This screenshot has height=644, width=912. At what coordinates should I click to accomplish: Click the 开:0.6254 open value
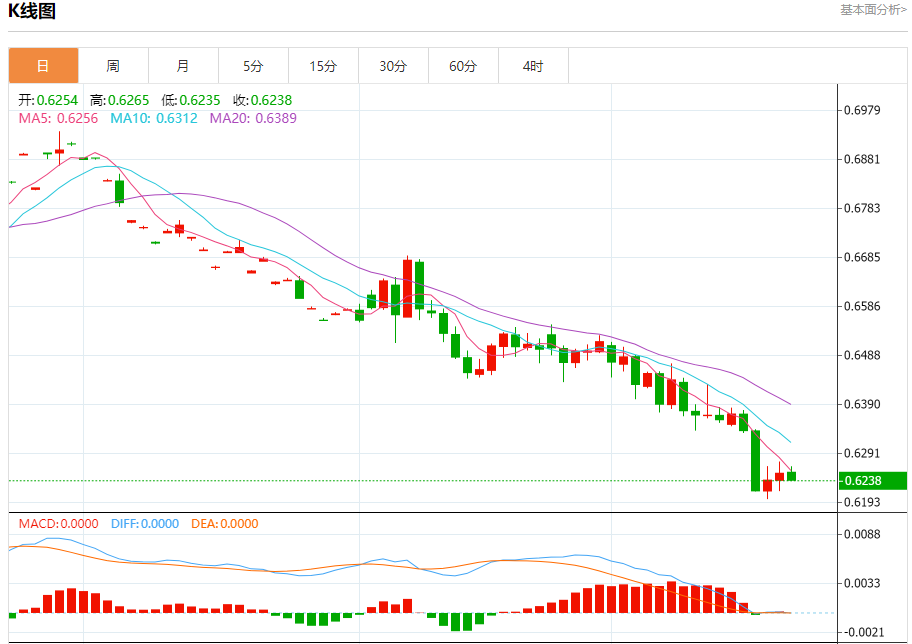(48, 100)
